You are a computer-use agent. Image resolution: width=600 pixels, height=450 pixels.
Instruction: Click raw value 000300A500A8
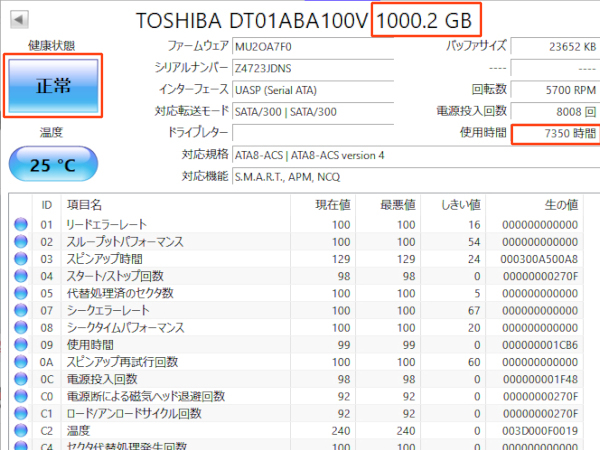[539, 259]
